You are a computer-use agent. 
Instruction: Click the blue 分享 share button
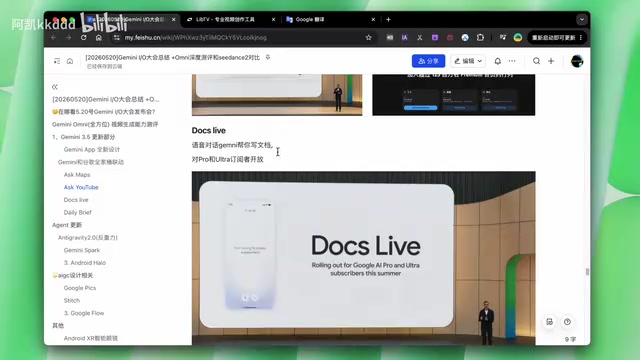pyautogui.click(x=428, y=61)
